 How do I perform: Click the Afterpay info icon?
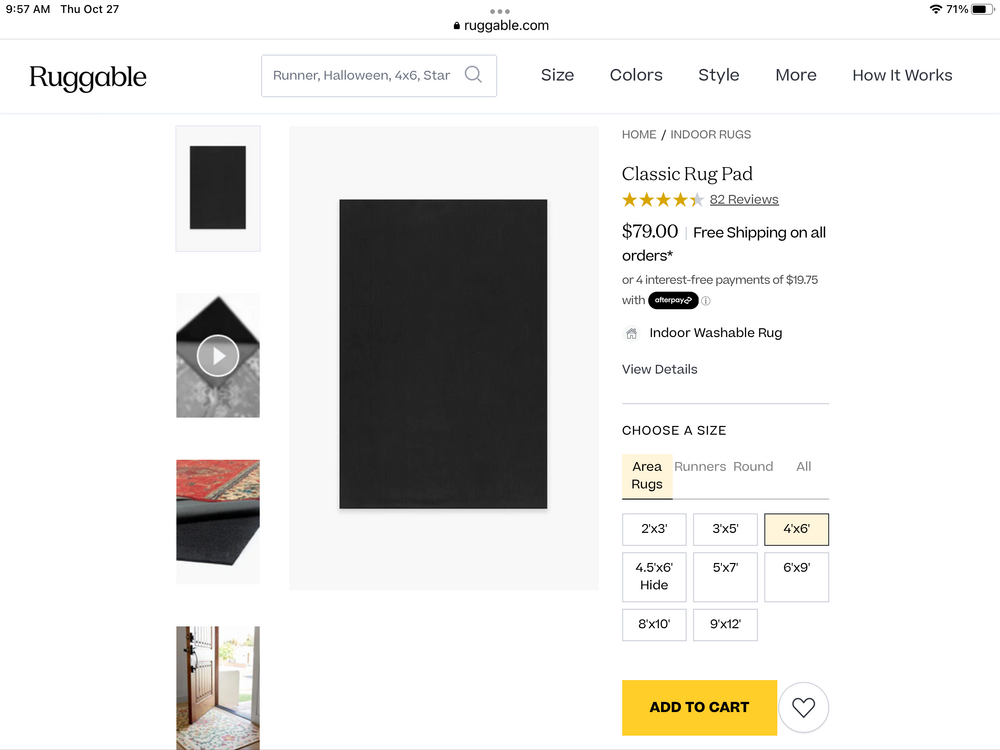tap(706, 301)
